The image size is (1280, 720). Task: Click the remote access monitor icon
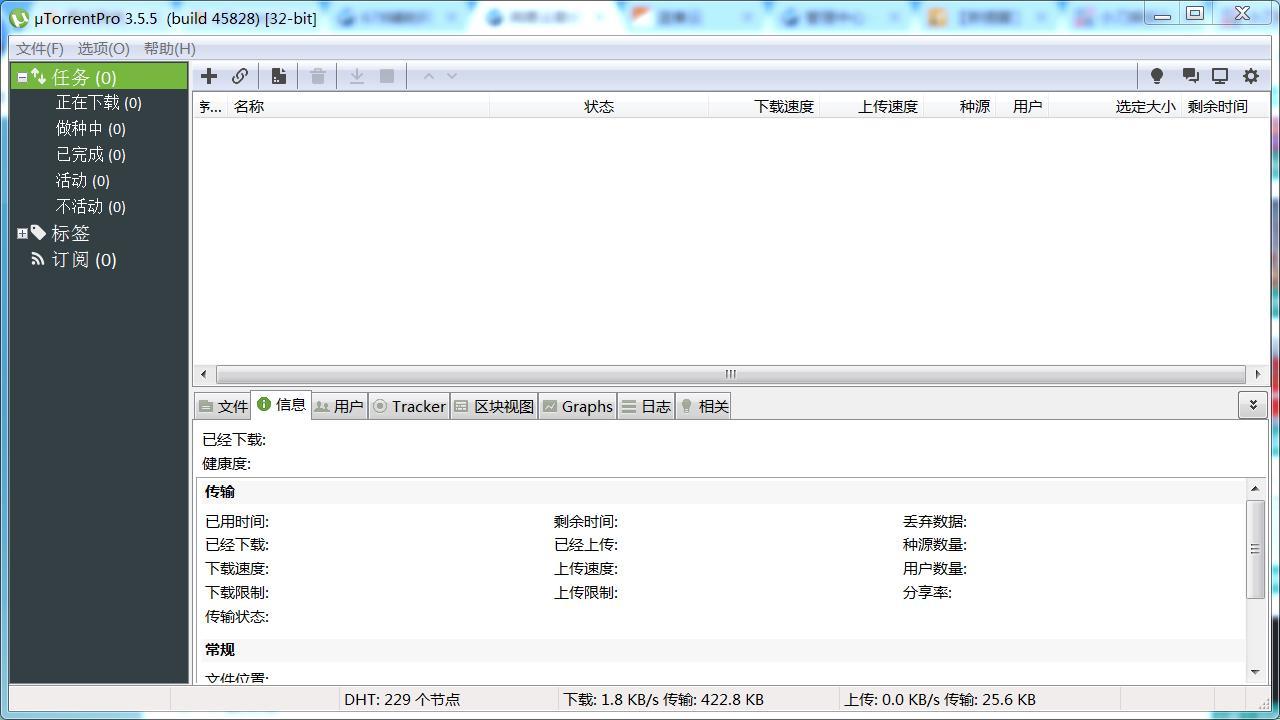[1219, 75]
